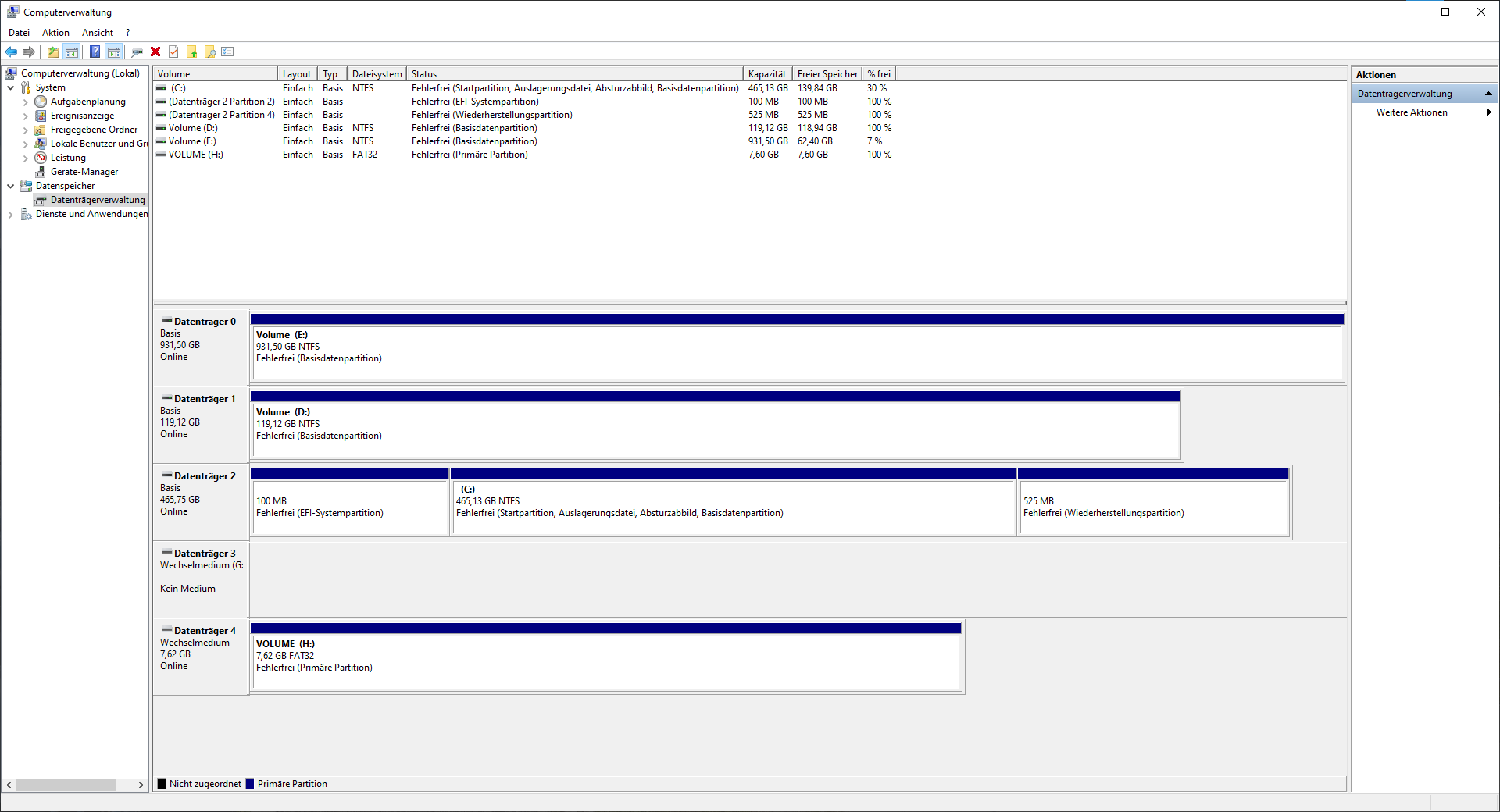1500x812 pixels.
Task: Open Help with the blue question mark icon
Action: point(95,52)
